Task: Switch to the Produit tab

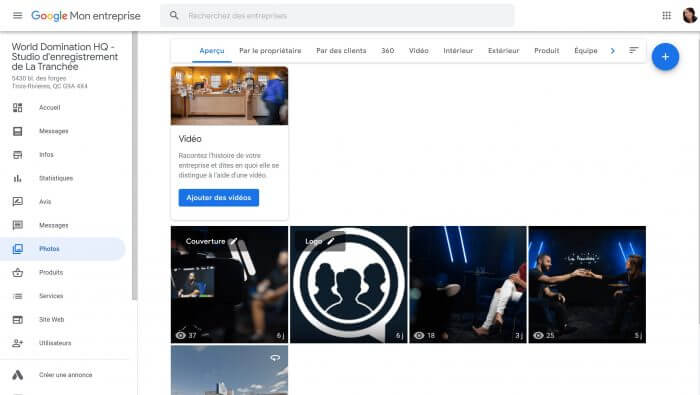Action: [x=546, y=51]
